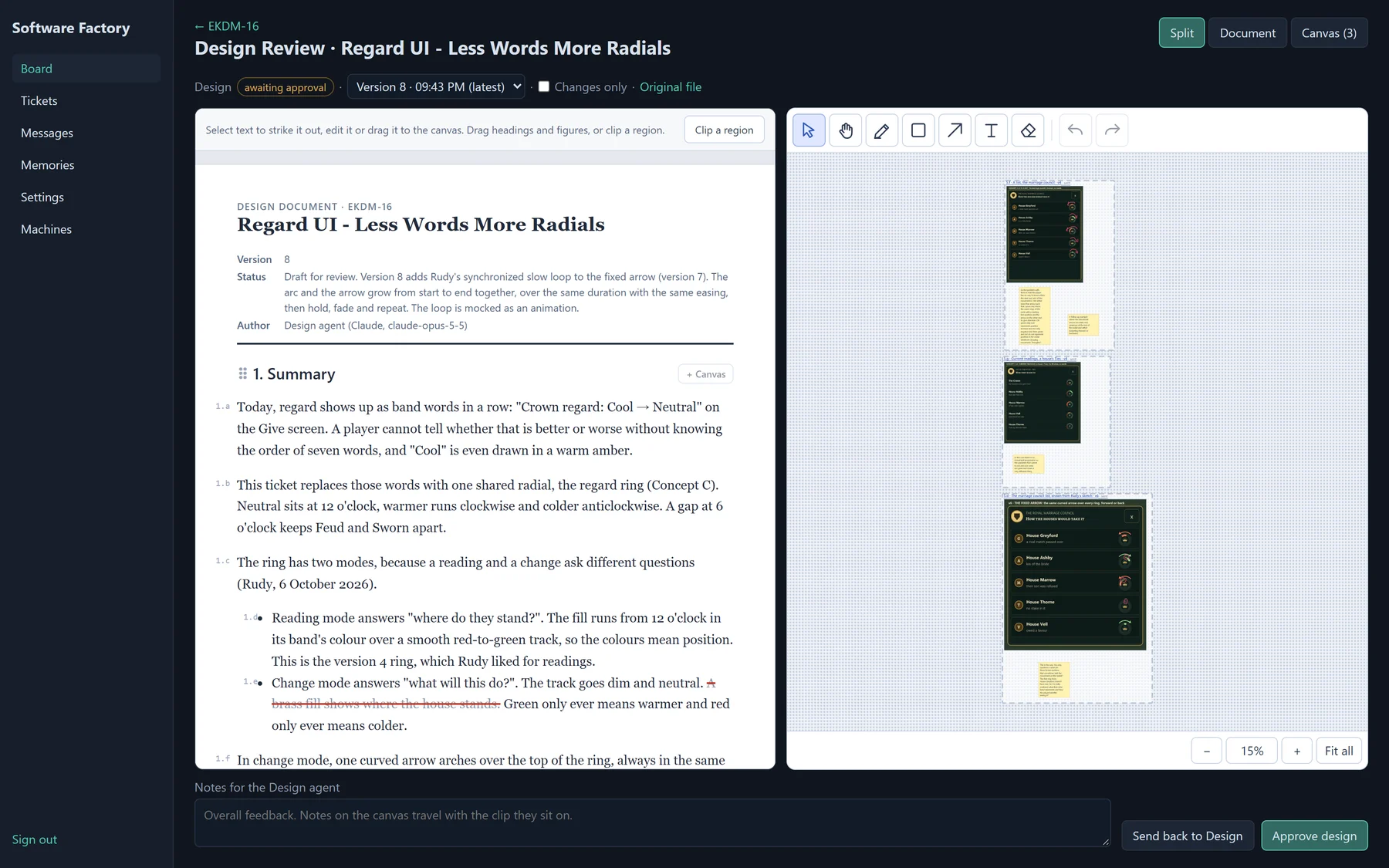This screenshot has width=1389, height=868.
Task: Zoom out the canvas with minus button
Action: [1207, 751]
